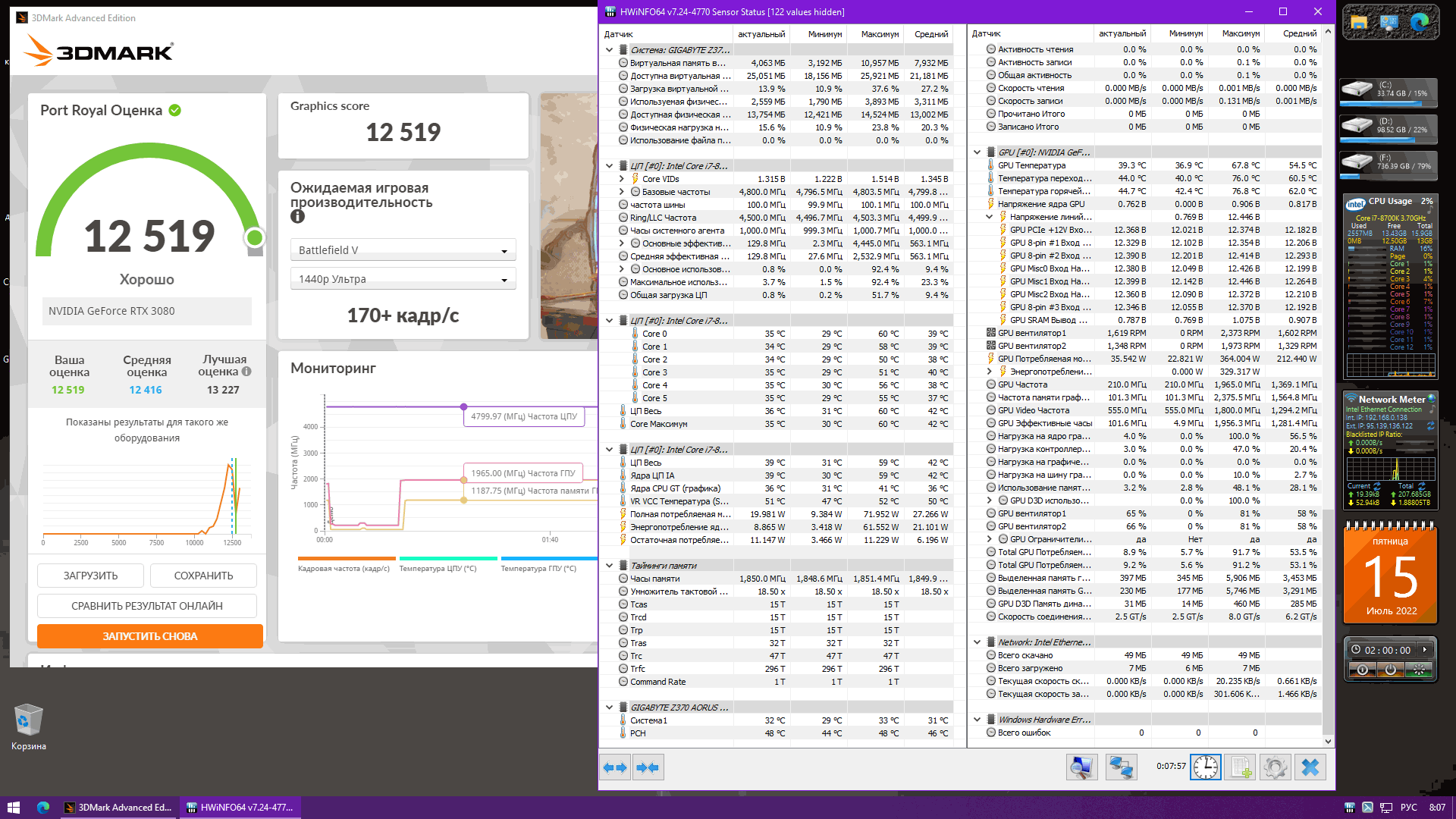Click the Максимум column header in left panel
The width and height of the screenshot is (1456, 819).
(x=880, y=34)
